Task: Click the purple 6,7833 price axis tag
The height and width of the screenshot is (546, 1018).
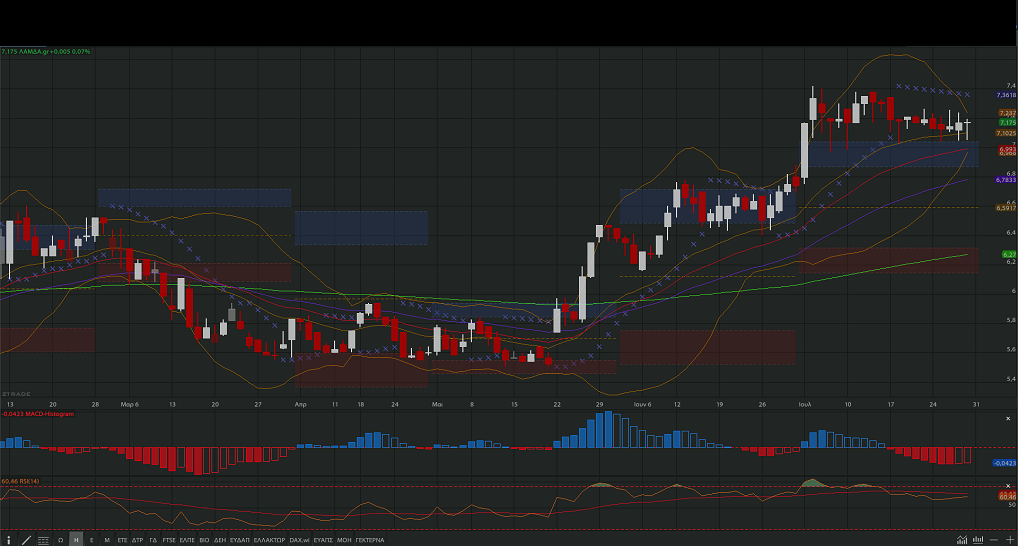Action: [x=1006, y=180]
